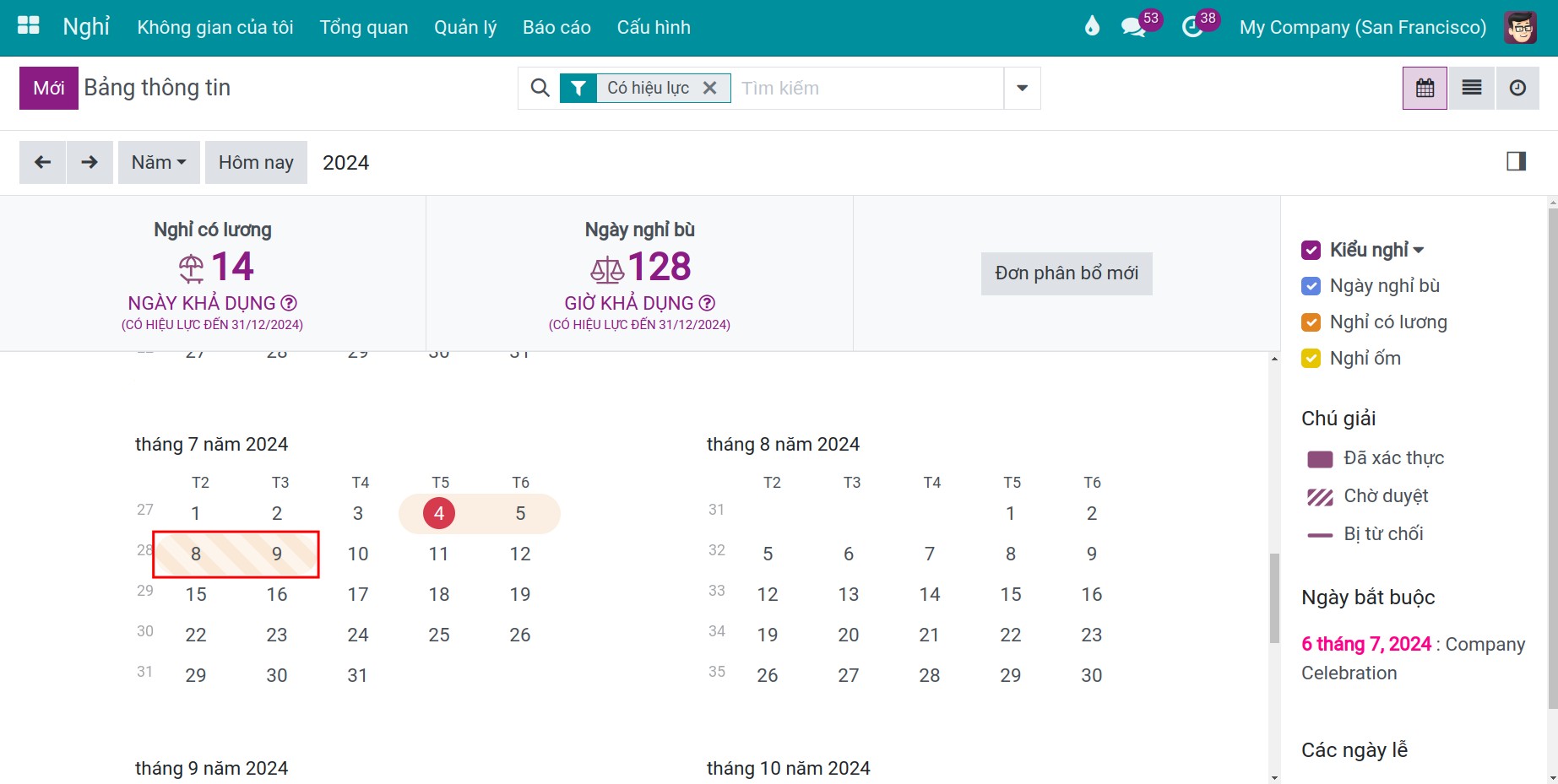The height and width of the screenshot is (784, 1558).
Task: Click the Hôm nay button
Action: pyautogui.click(x=256, y=162)
